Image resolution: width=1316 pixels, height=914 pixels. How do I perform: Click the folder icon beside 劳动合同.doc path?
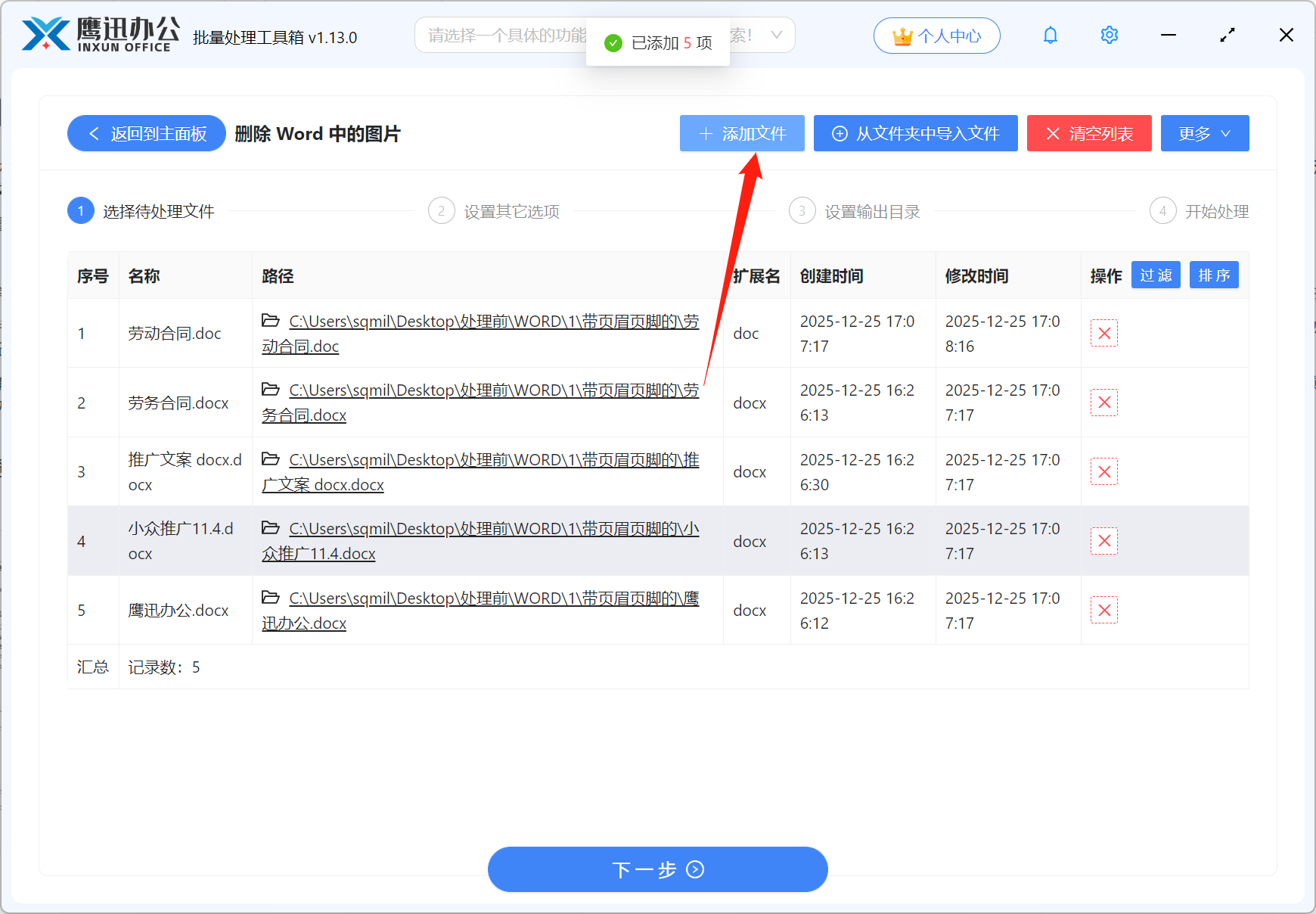[271, 321]
